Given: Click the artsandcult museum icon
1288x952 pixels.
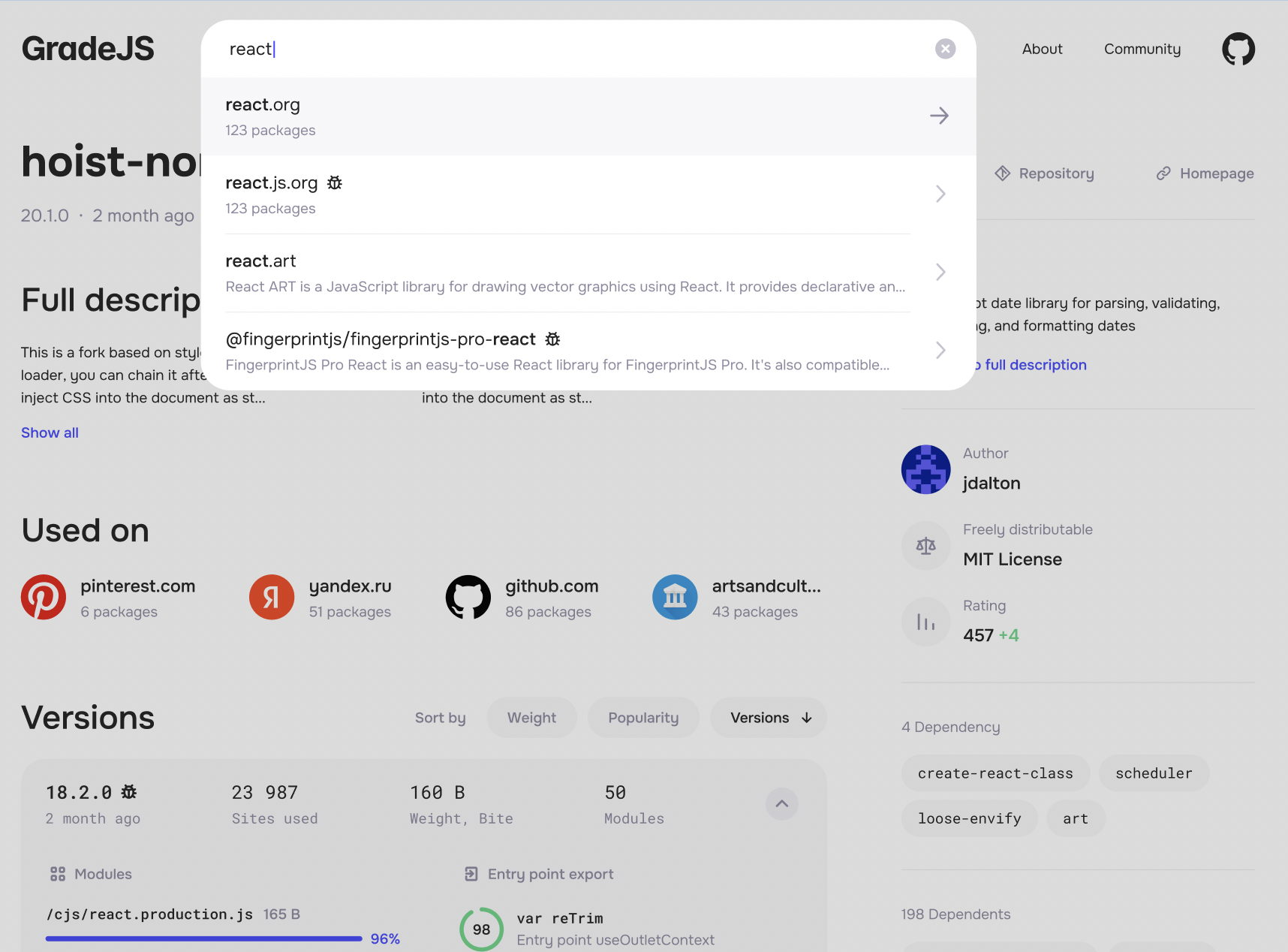Looking at the screenshot, I should [x=675, y=597].
